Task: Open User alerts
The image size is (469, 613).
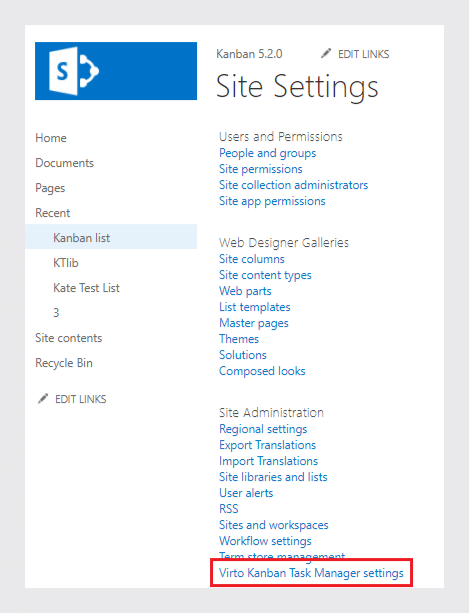Action: [x=246, y=493]
